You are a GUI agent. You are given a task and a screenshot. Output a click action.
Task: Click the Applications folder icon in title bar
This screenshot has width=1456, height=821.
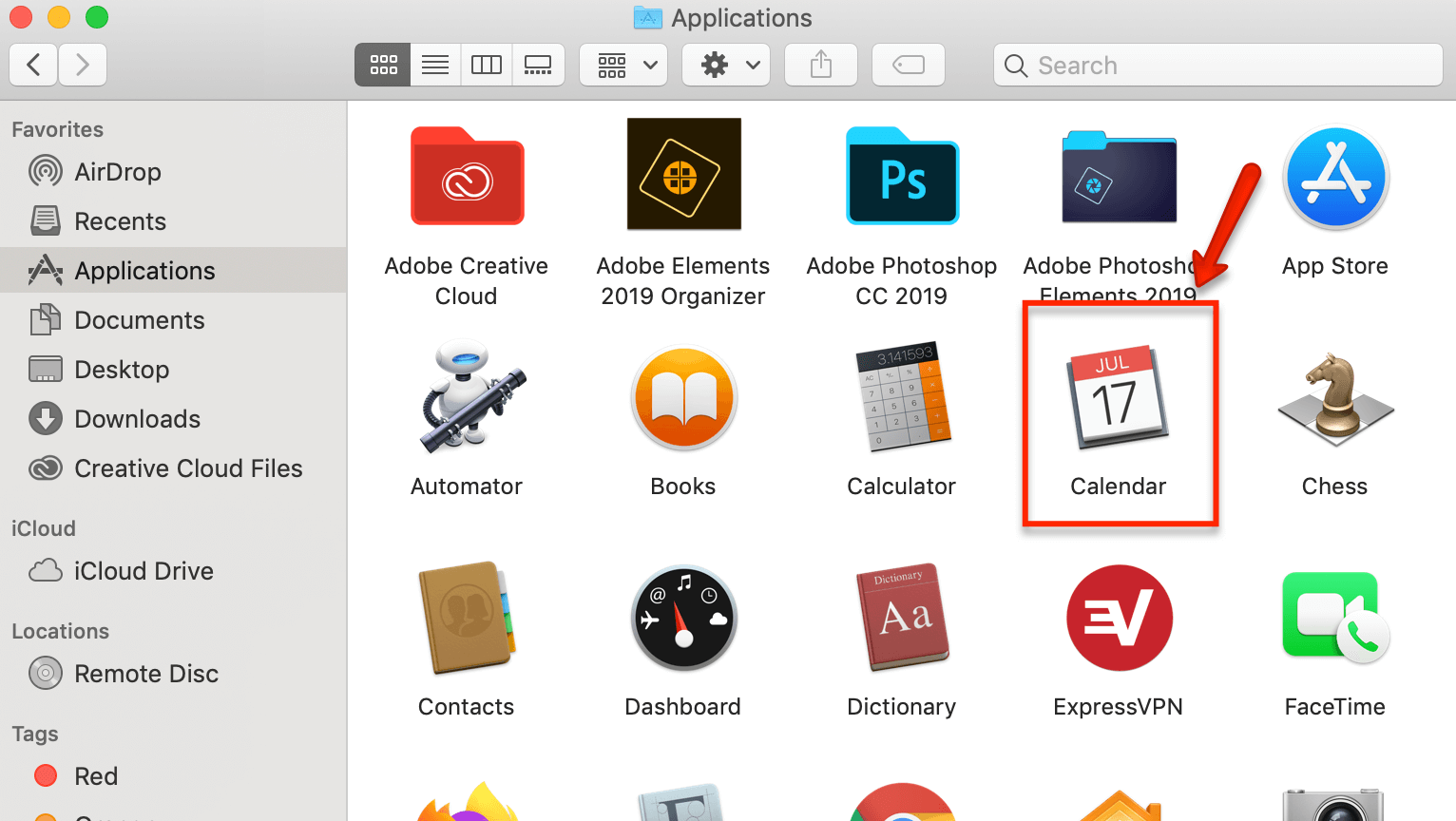[x=648, y=17]
